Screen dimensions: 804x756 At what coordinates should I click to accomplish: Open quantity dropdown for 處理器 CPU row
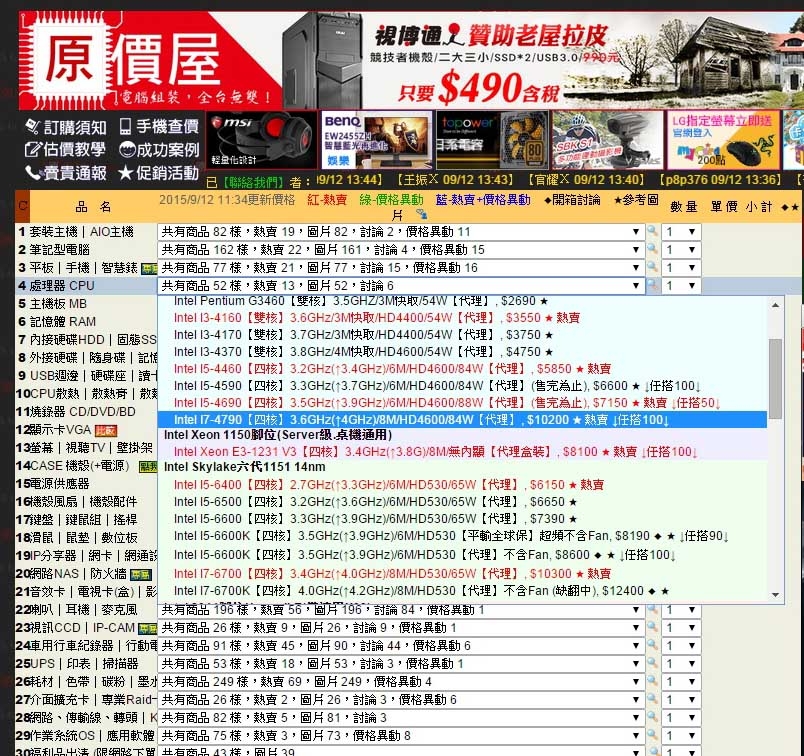(x=681, y=286)
